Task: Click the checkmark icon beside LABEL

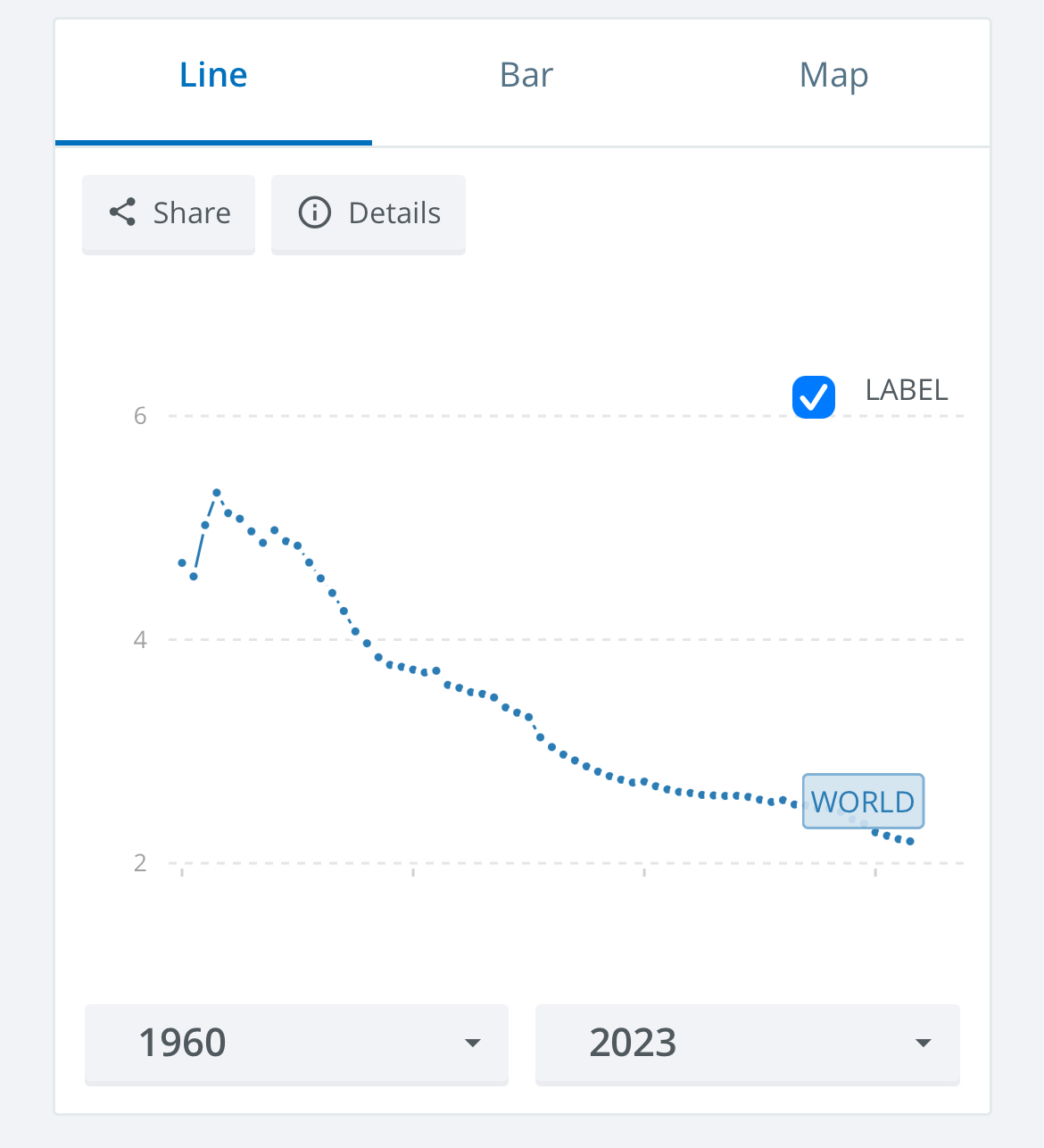Action: point(814,397)
